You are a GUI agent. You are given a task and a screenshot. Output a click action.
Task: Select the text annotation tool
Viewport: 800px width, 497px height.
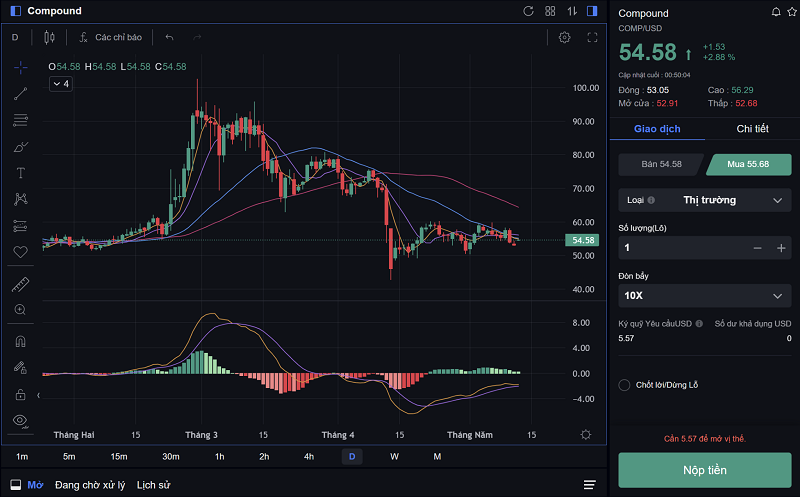tap(20, 173)
